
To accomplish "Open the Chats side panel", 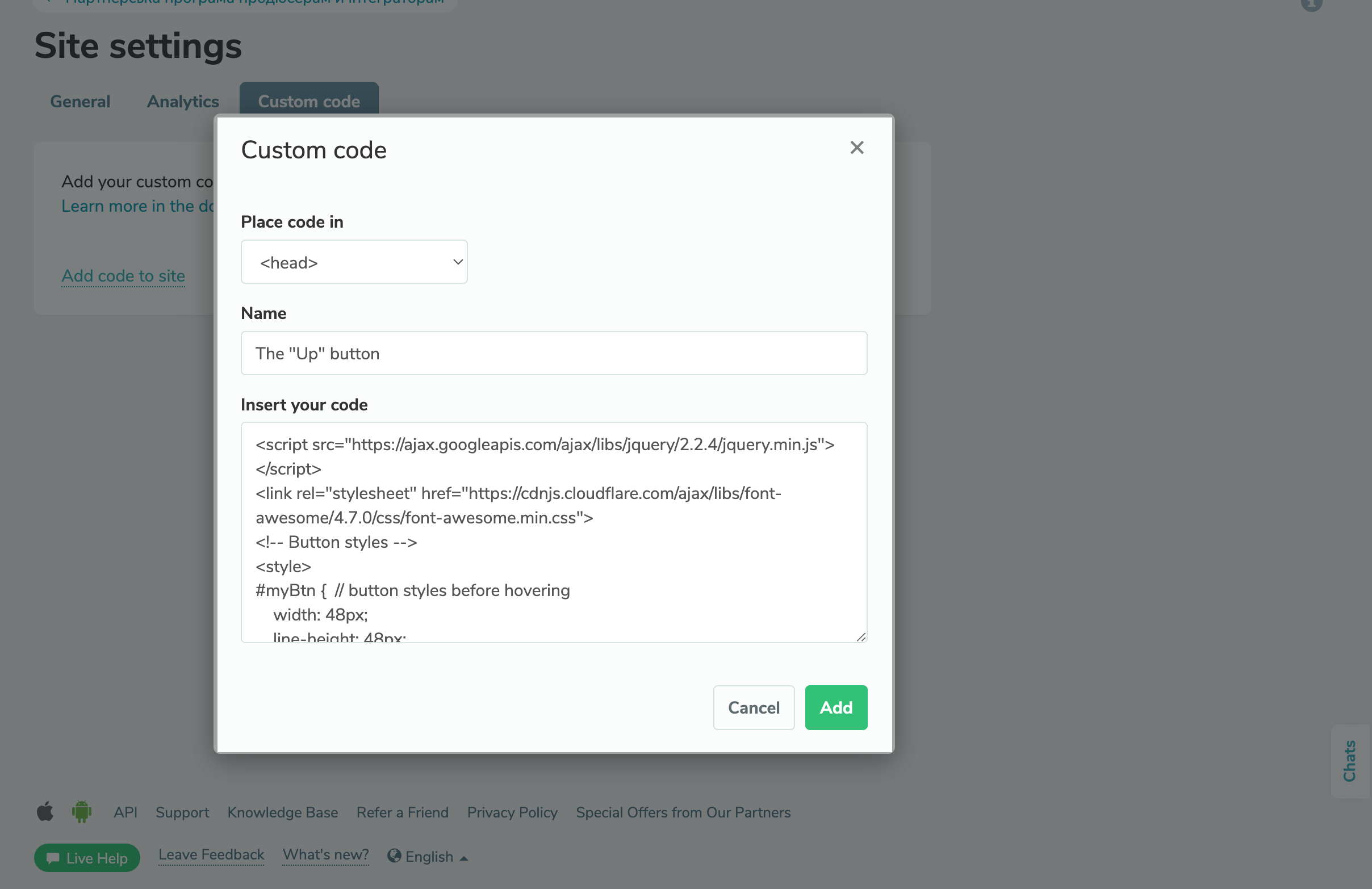I will tap(1350, 761).
